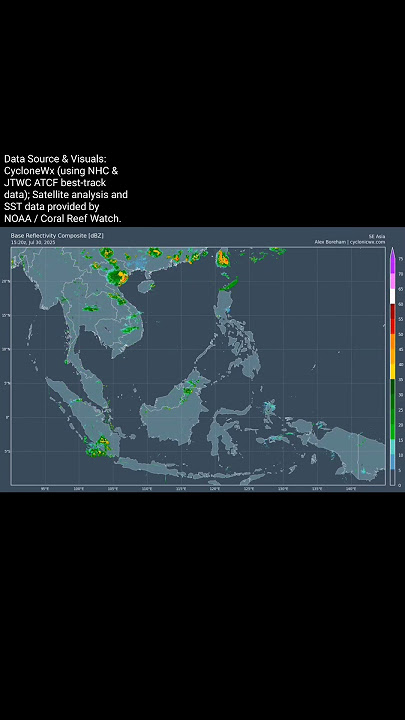Click the 'SE Asia' region label
The image size is (405, 720).
point(377,236)
